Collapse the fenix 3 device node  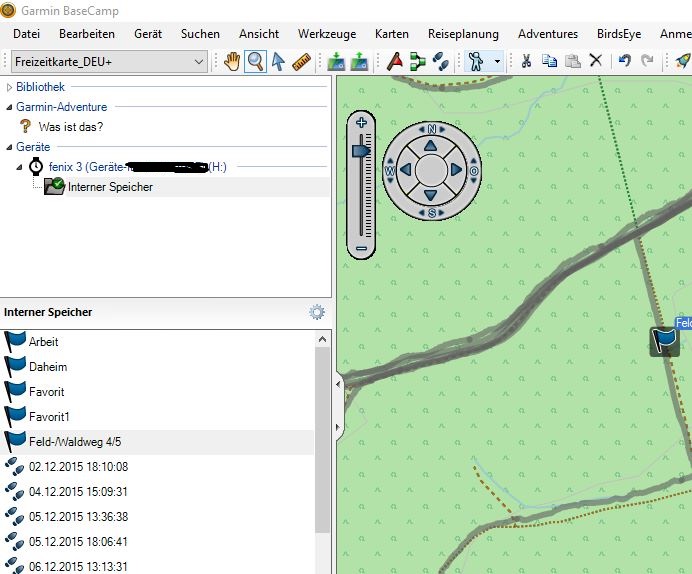(19, 167)
